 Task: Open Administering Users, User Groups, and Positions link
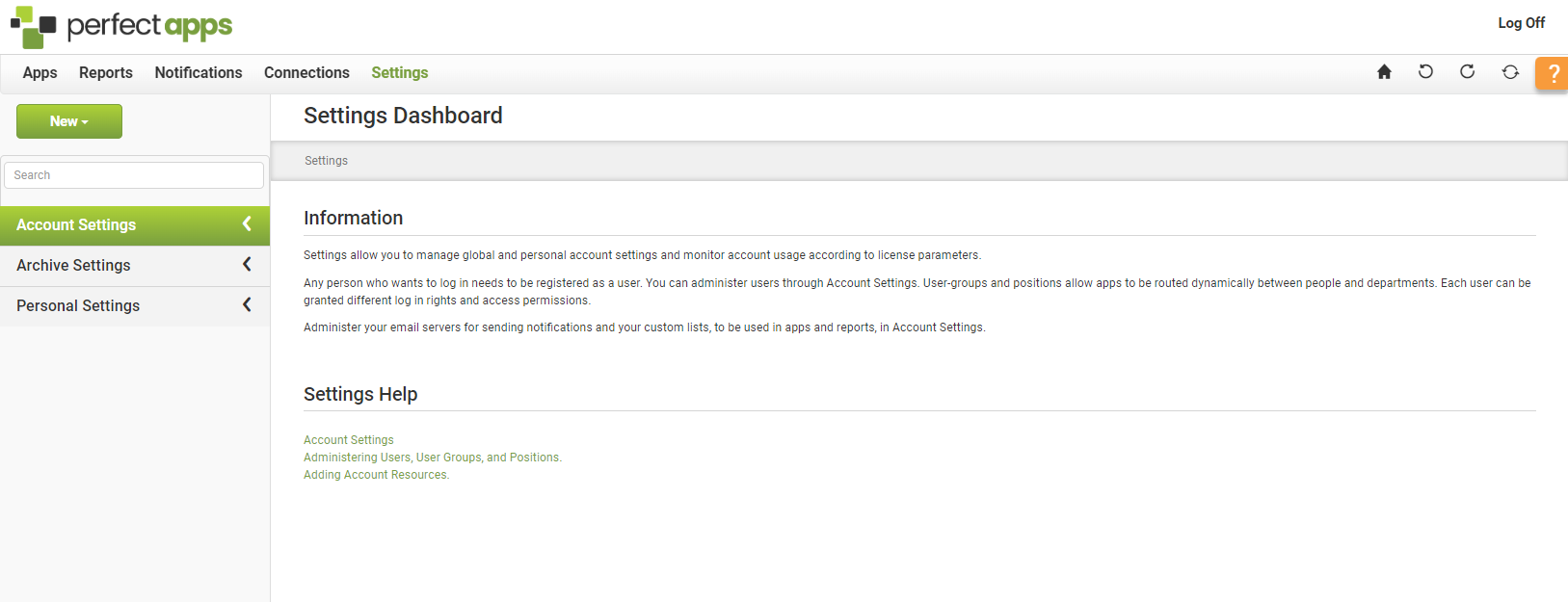click(432, 458)
